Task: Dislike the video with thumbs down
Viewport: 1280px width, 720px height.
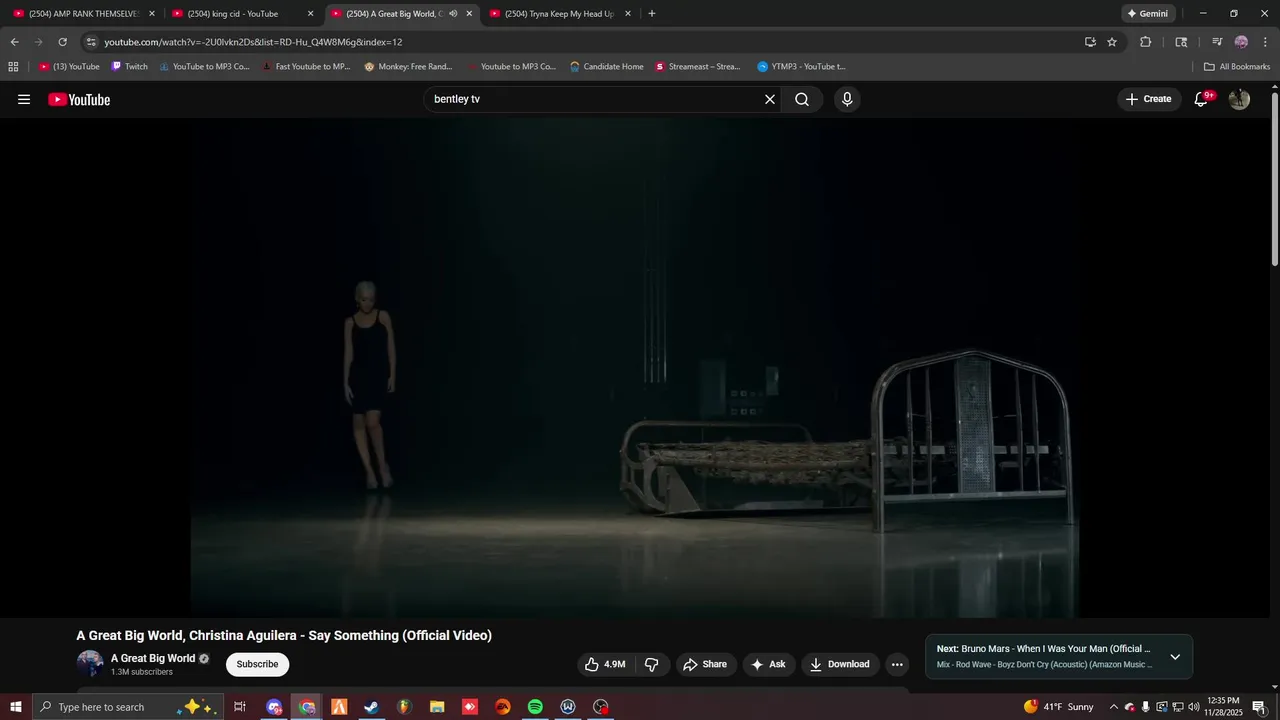Action: 651,664
